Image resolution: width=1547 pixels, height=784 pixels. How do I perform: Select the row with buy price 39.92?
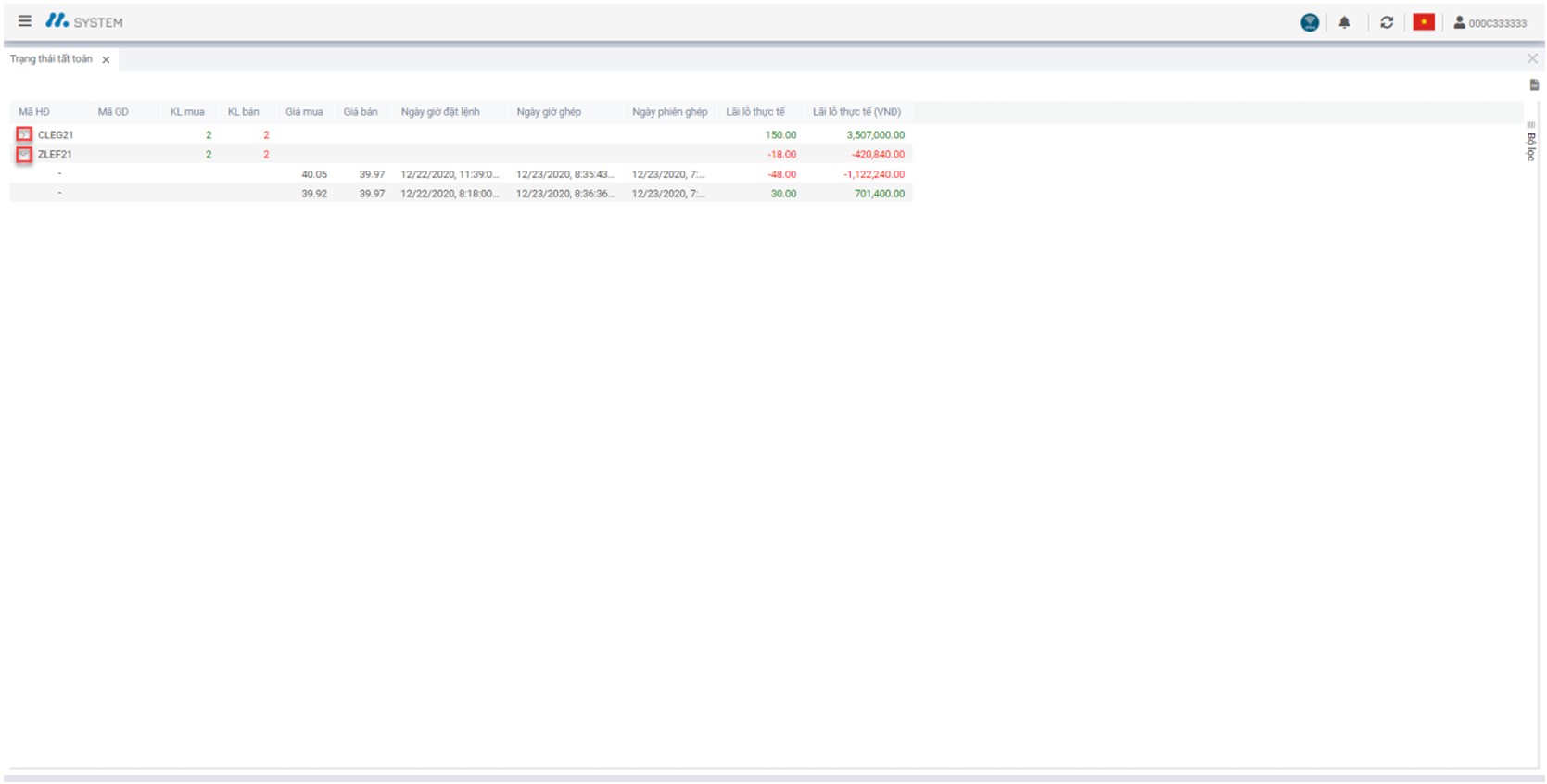click(x=314, y=194)
